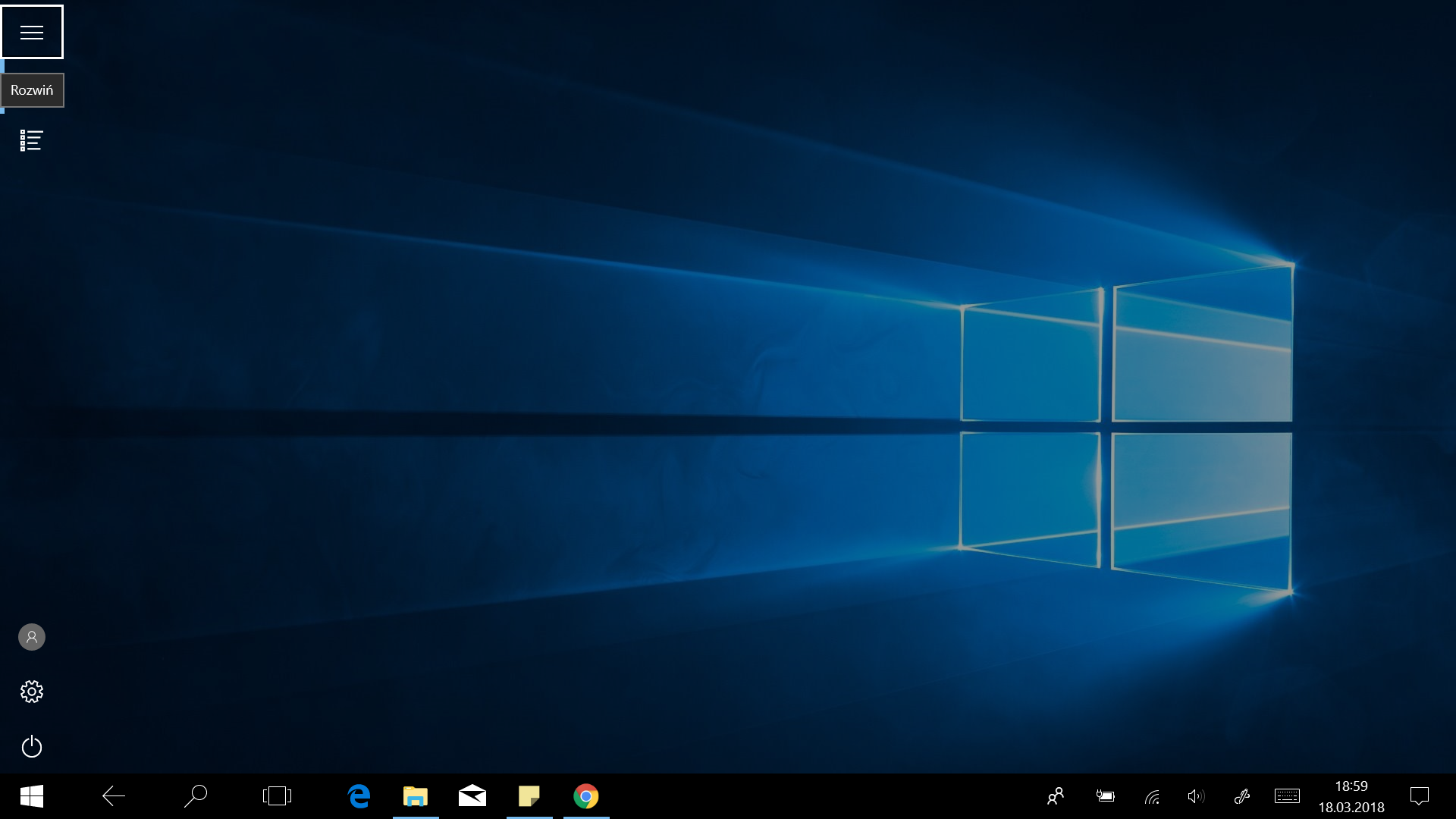Open Google Chrome from taskbar
The height and width of the screenshot is (819, 1456).
[586, 796]
